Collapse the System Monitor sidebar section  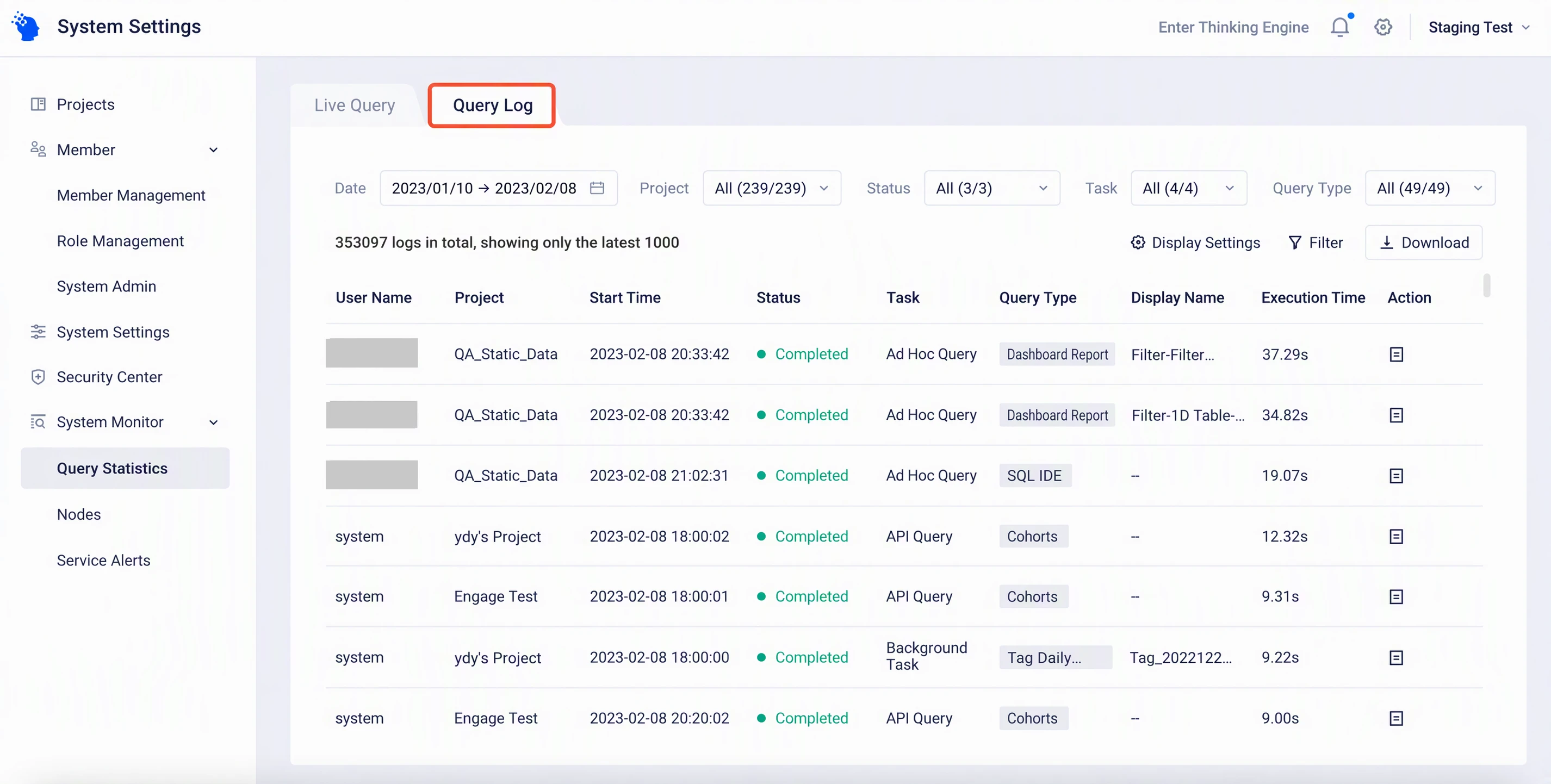point(213,422)
